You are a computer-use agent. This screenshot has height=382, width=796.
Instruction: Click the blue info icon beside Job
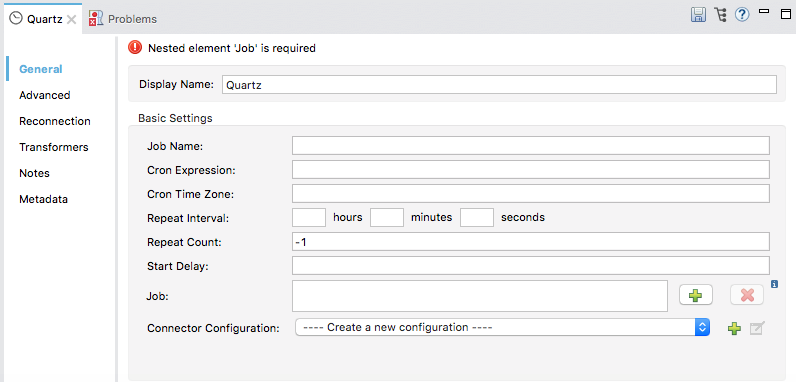point(774,284)
